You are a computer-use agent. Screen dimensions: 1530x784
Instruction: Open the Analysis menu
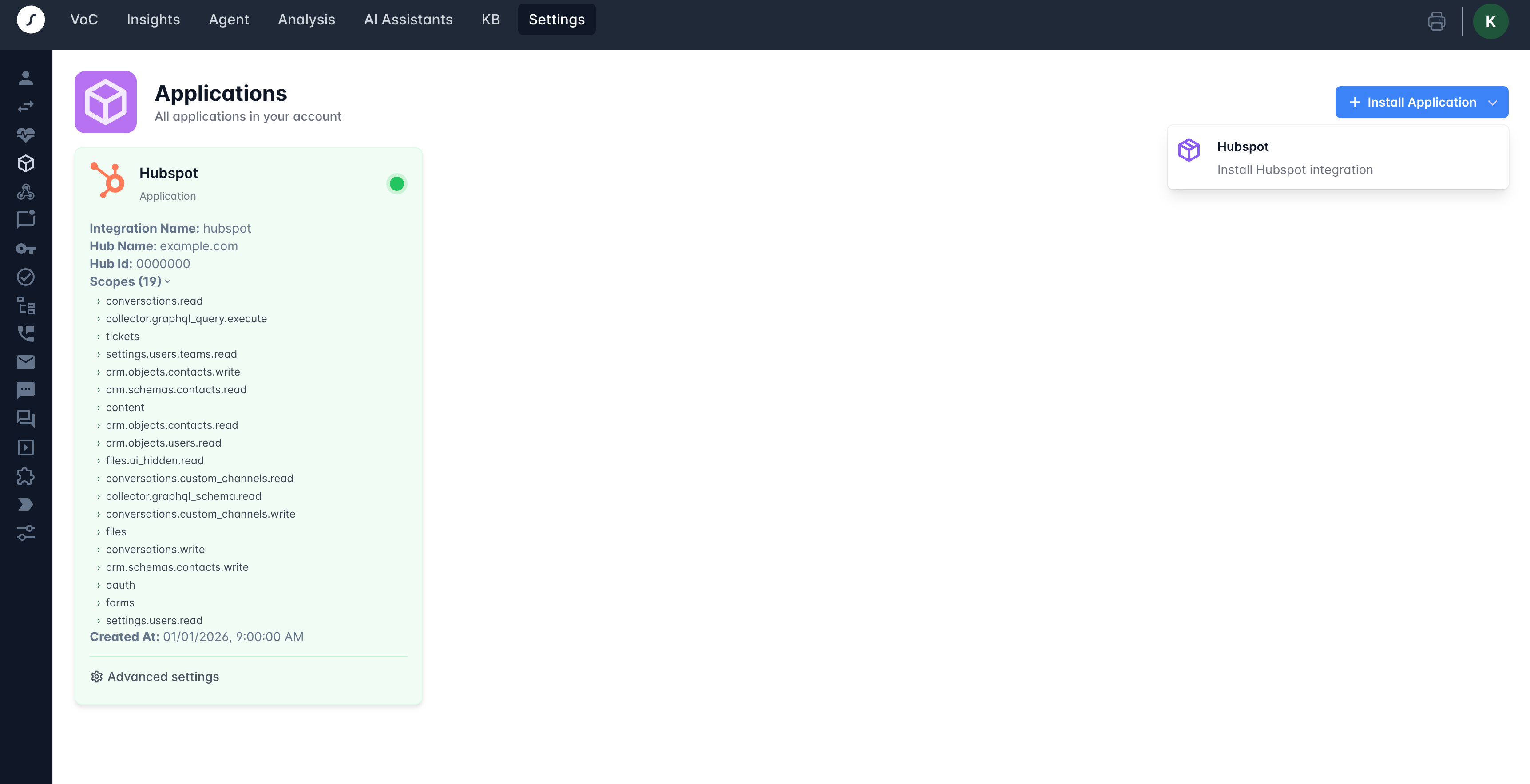306,20
